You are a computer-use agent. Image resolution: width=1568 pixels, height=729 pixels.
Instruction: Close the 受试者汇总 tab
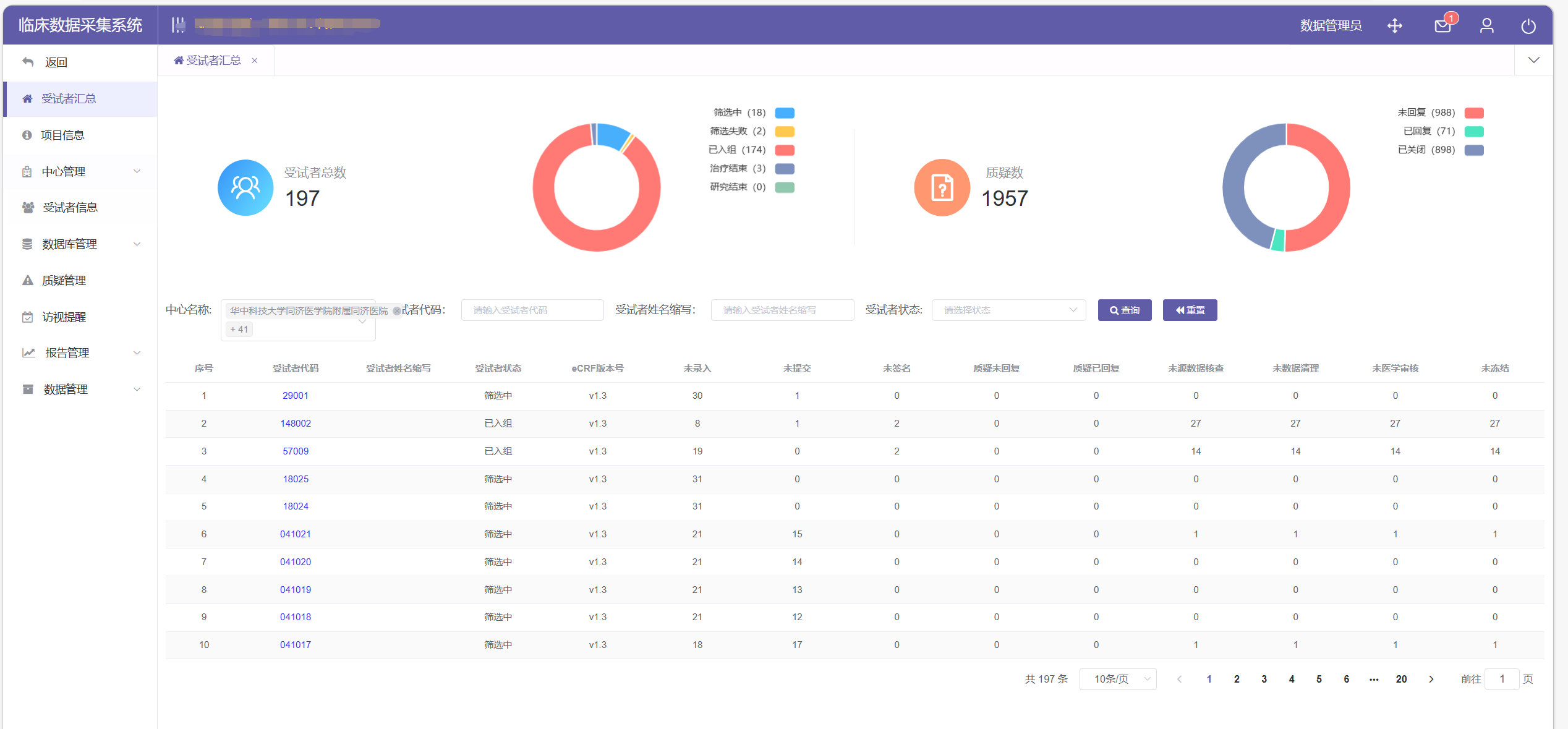(x=254, y=61)
